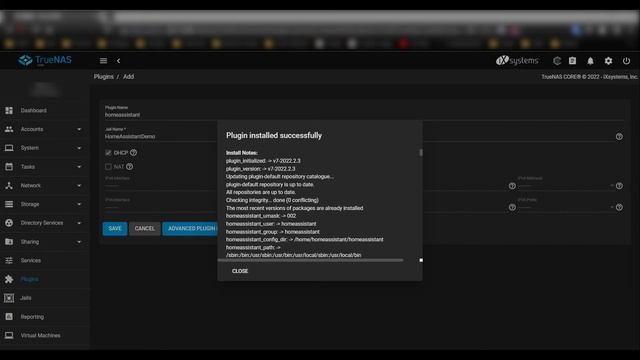Screen dimensions: 640x360
Task: Open the TrueCommand status icon
Action: 557,61
